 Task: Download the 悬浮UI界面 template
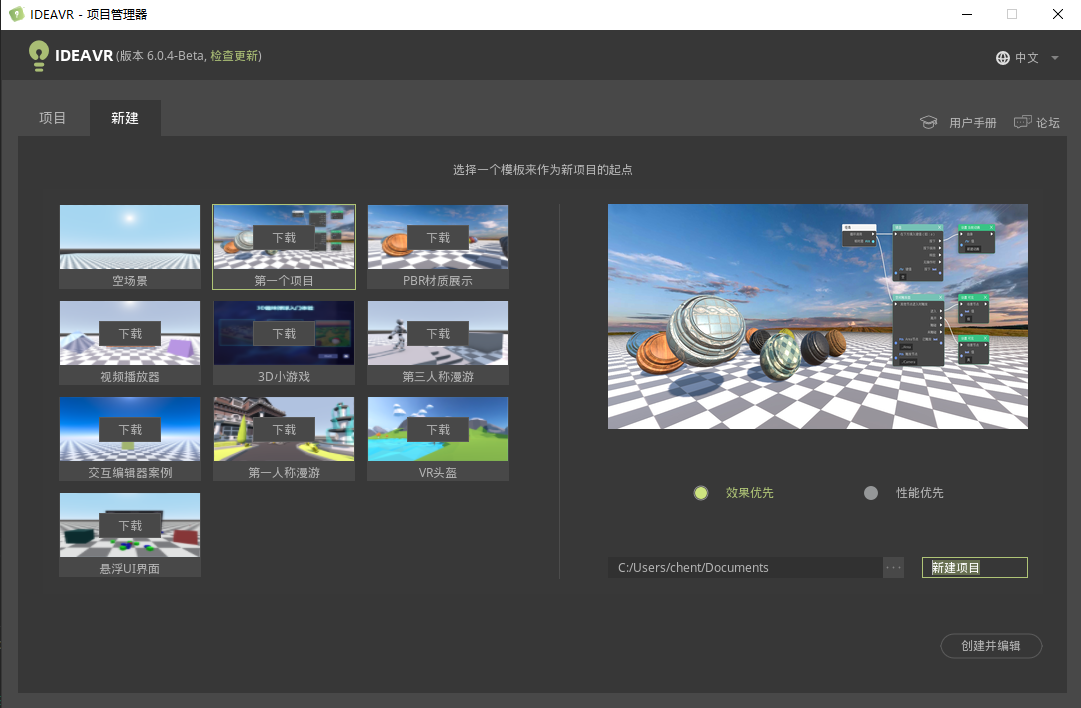pos(130,525)
